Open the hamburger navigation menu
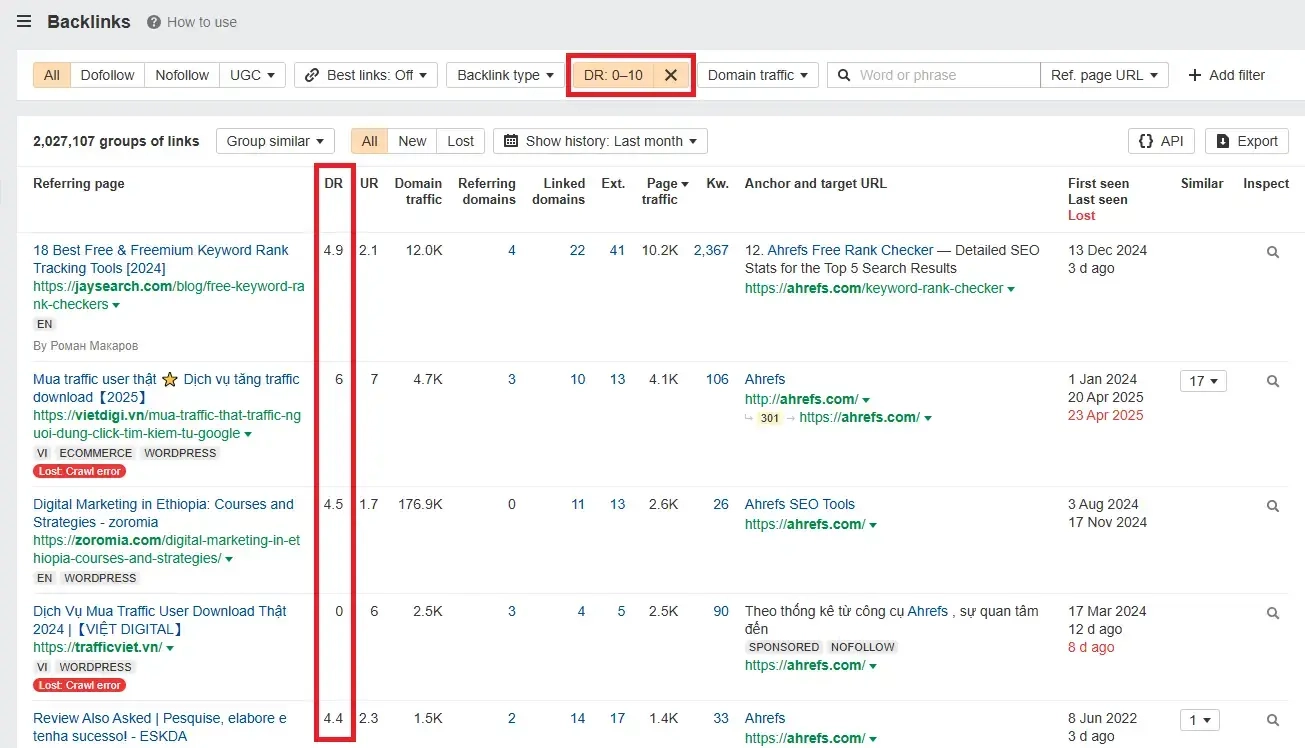This screenshot has height=748, width=1305. click(x=24, y=22)
